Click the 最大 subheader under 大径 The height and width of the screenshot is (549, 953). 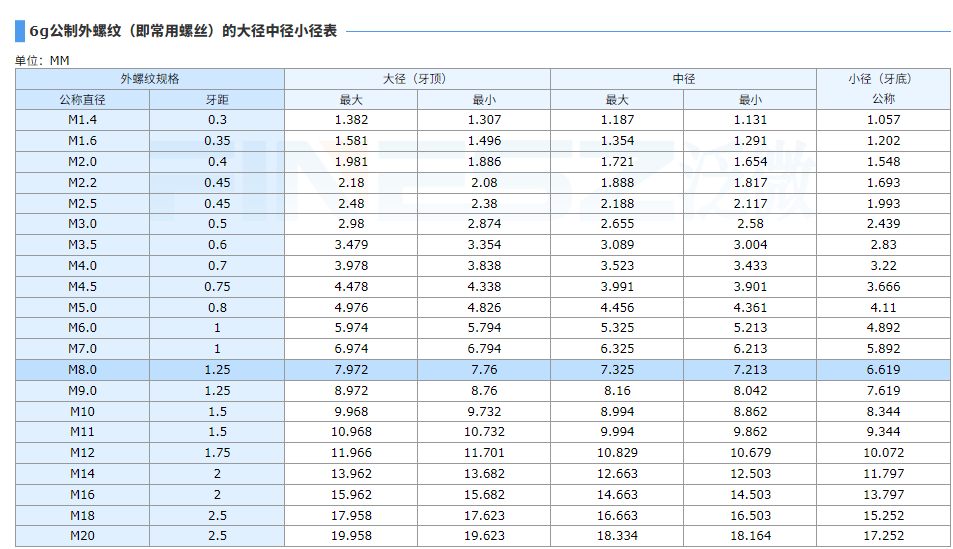(351, 99)
